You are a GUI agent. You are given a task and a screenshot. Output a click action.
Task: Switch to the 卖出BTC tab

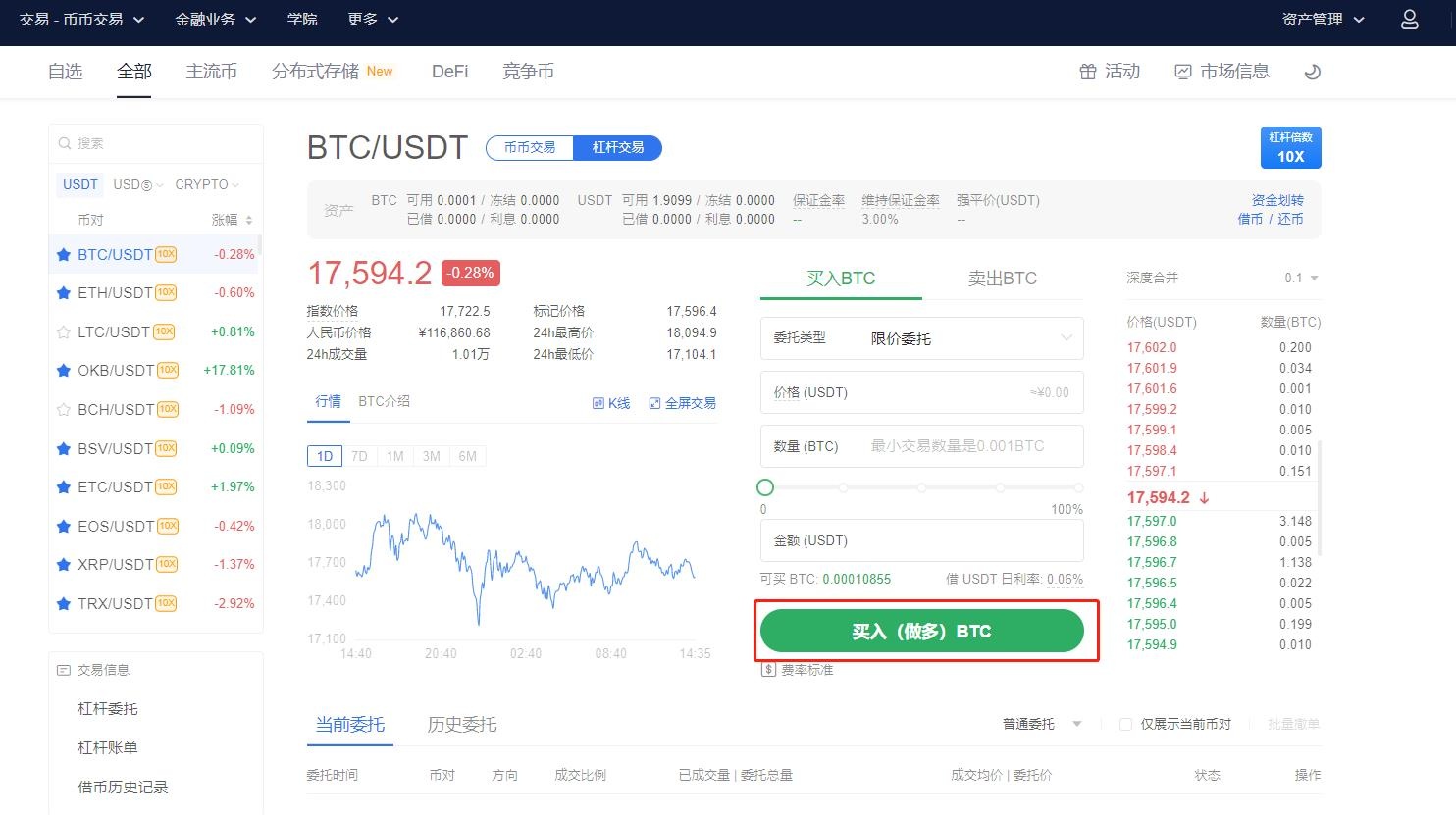(x=1002, y=279)
